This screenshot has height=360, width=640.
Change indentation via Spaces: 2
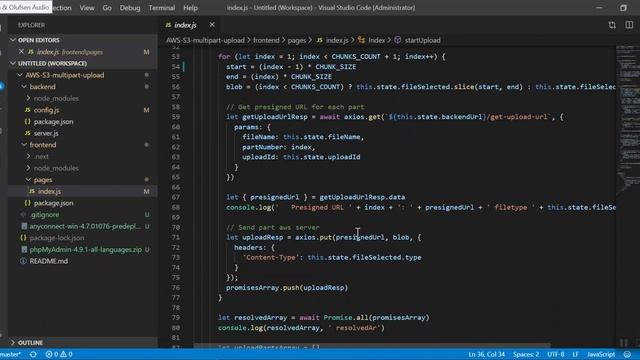coord(526,354)
